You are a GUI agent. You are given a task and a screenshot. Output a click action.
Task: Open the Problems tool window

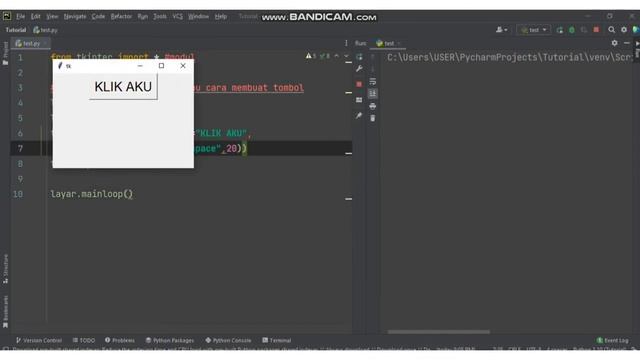pyautogui.click(x=120, y=340)
